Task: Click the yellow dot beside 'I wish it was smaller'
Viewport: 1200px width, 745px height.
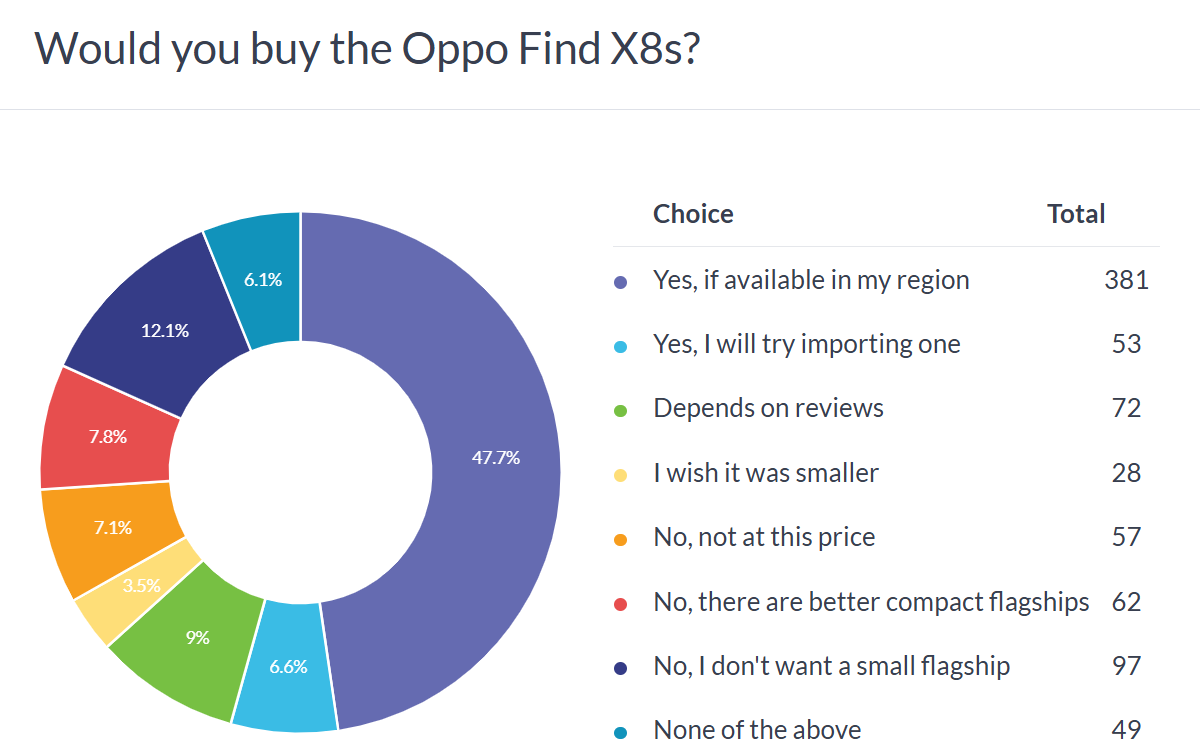Action: 620,474
